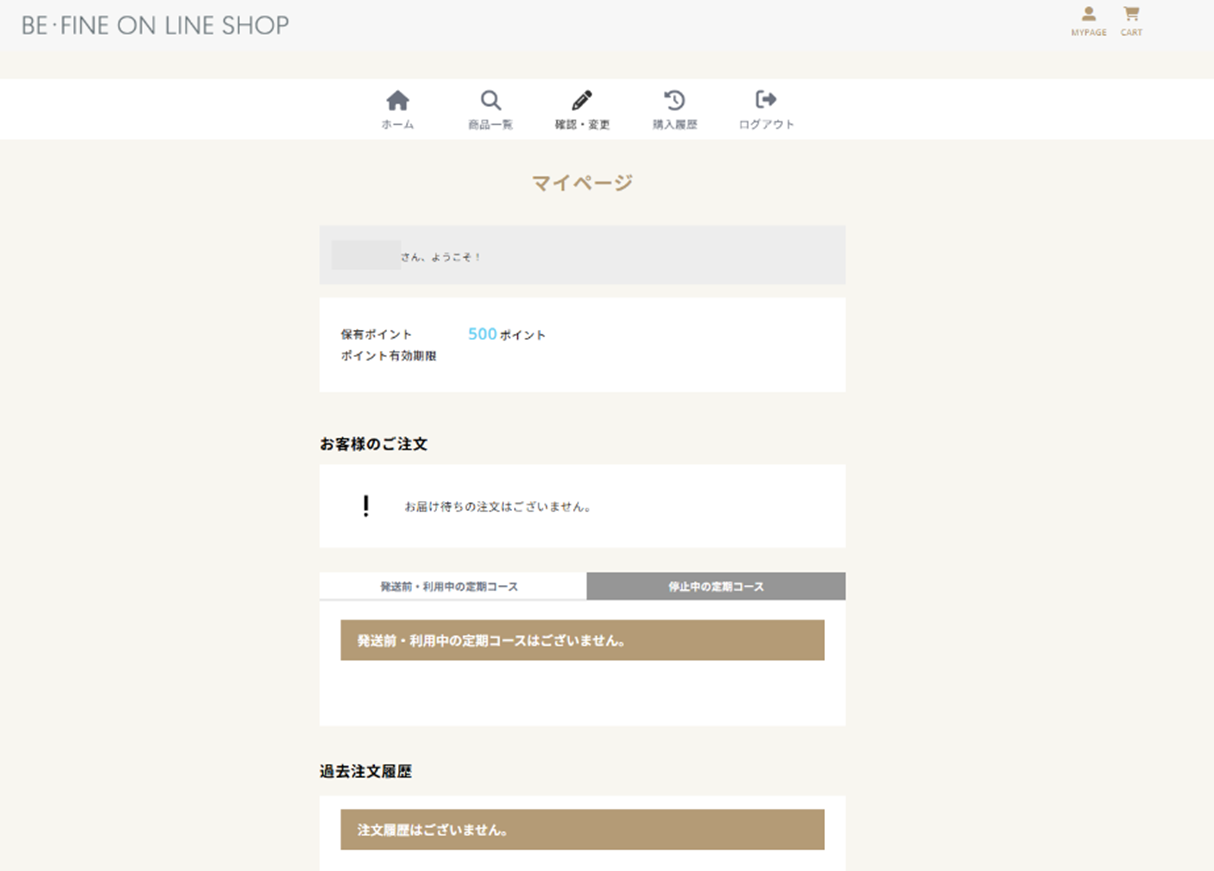Click the 注文履歴はございません banner
Image resolution: width=1214 pixels, height=871 pixels.
582,830
